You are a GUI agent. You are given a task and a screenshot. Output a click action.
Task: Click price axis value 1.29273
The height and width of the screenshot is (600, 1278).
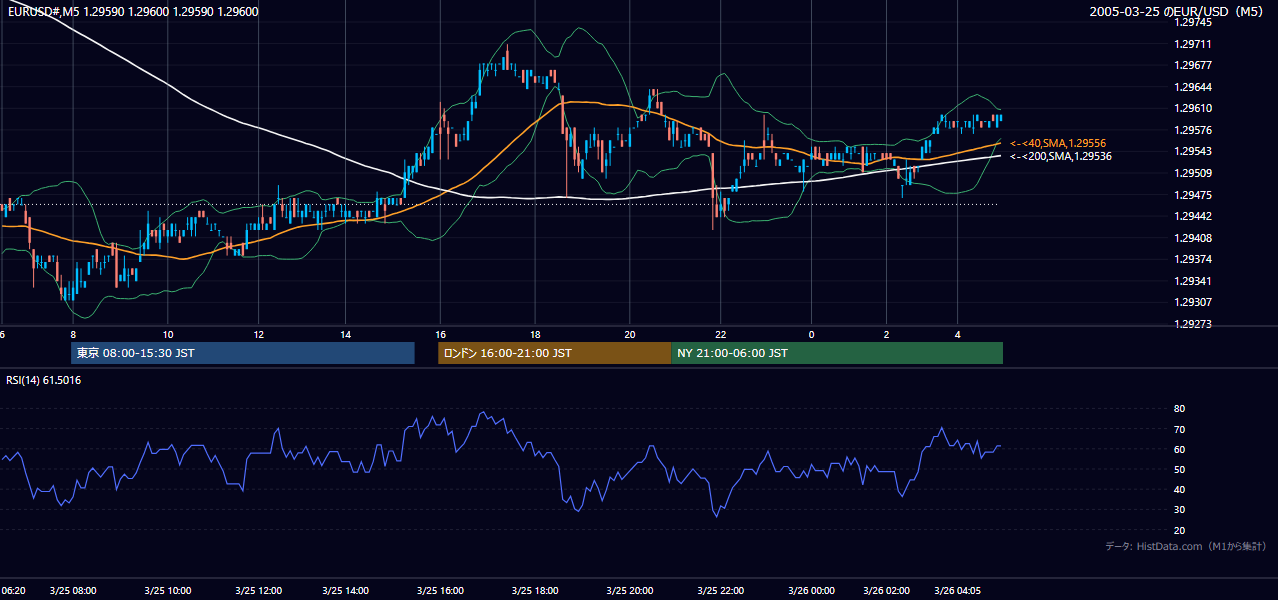tap(1192, 324)
